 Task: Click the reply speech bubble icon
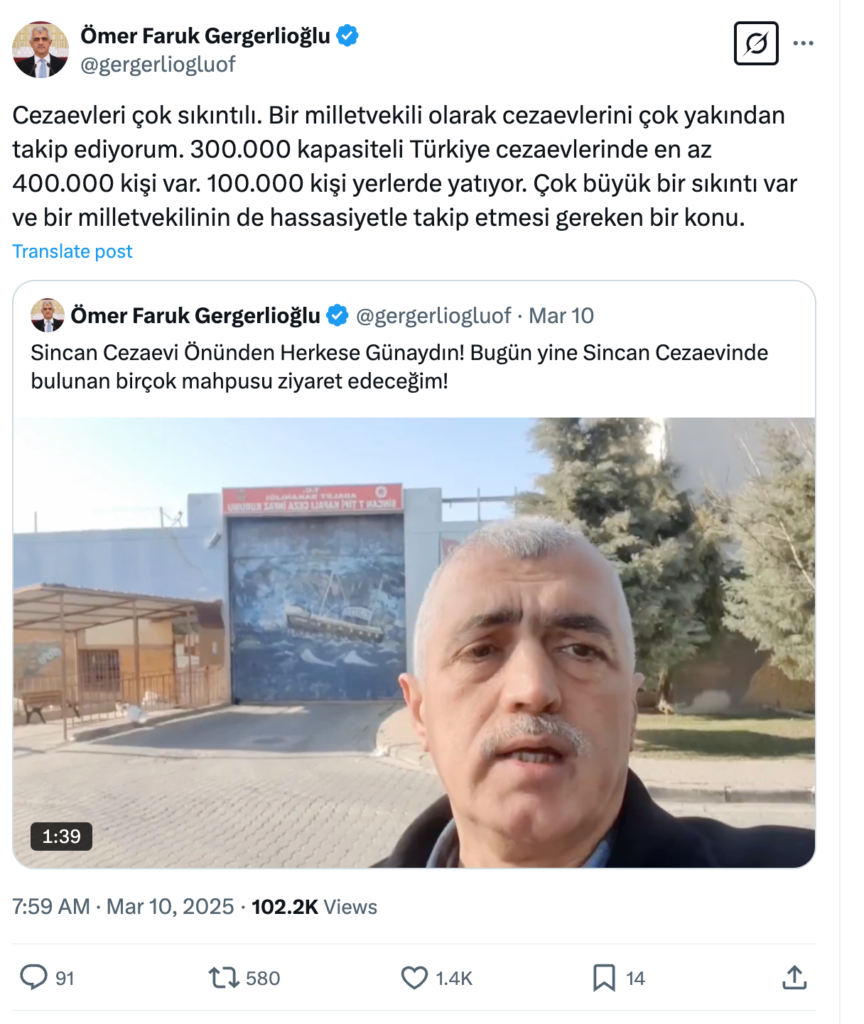pyautogui.click(x=33, y=978)
